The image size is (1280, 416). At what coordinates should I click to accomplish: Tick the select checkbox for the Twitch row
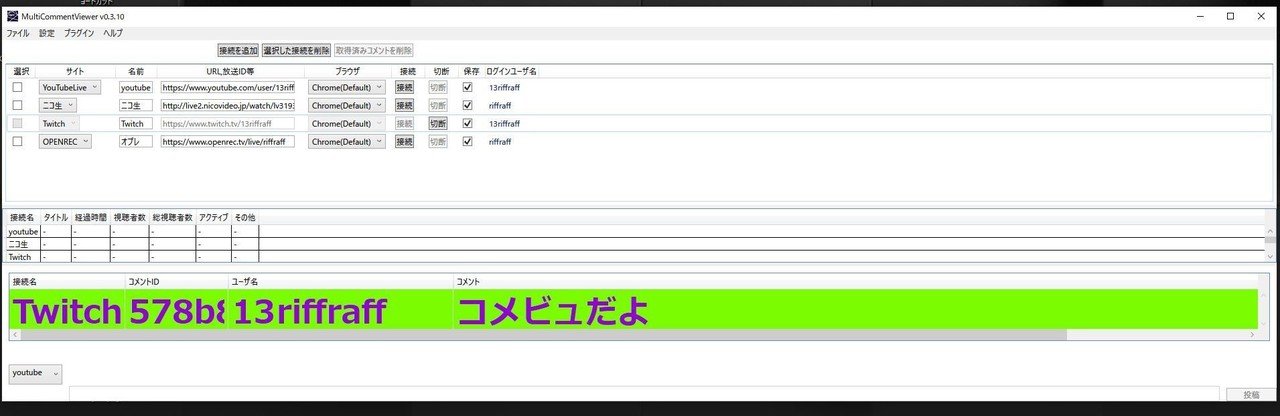[x=17, y=123]
